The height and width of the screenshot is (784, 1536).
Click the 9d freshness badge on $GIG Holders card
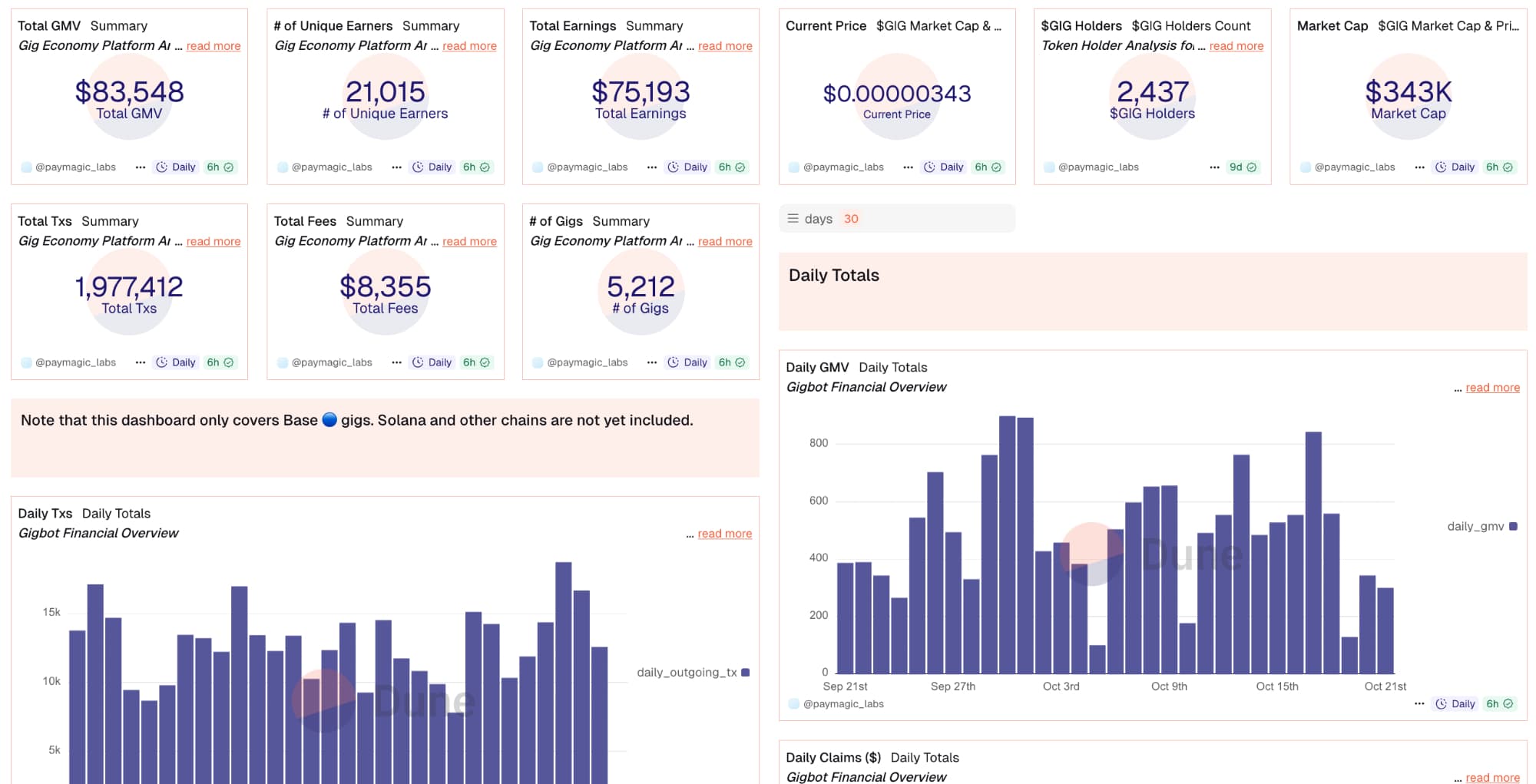pyautogui.click(x=1243, y=167)
